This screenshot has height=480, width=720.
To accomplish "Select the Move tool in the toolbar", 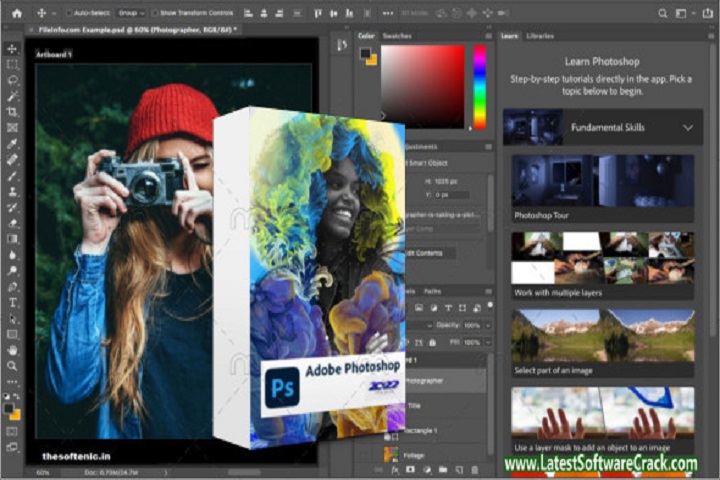I will pyautogui.click(x=12, y=48).
